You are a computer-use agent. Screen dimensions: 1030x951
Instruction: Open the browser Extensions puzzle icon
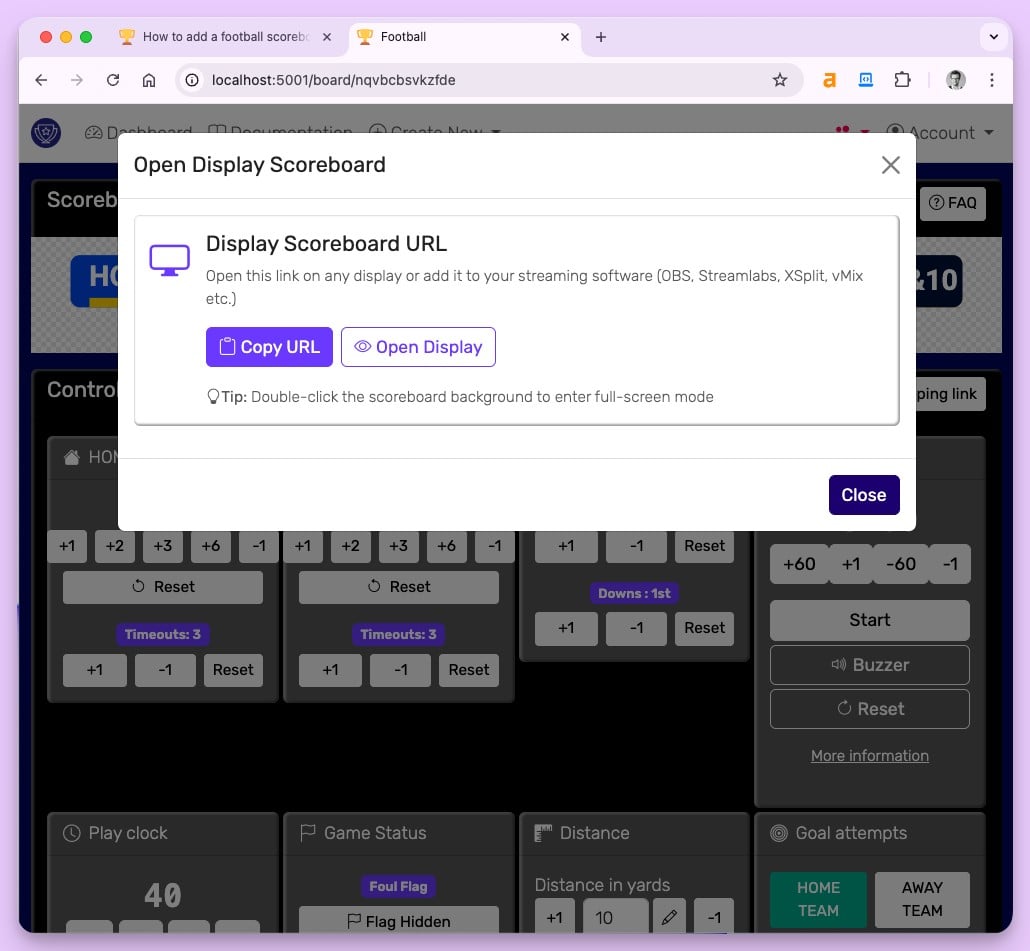(x=902, y=80)
